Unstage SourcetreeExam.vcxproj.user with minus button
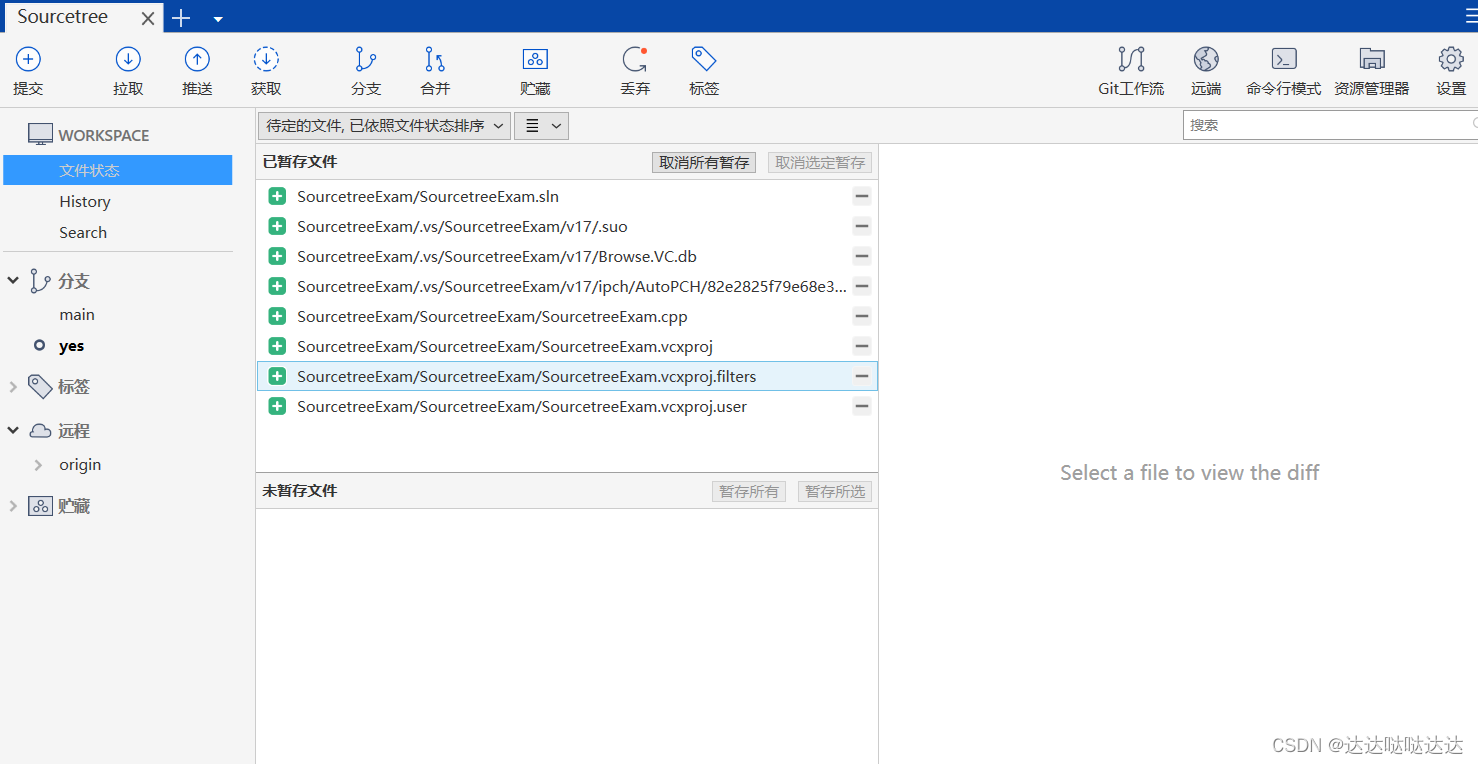This screenshot has height=764, width=1478. [861, 406]
